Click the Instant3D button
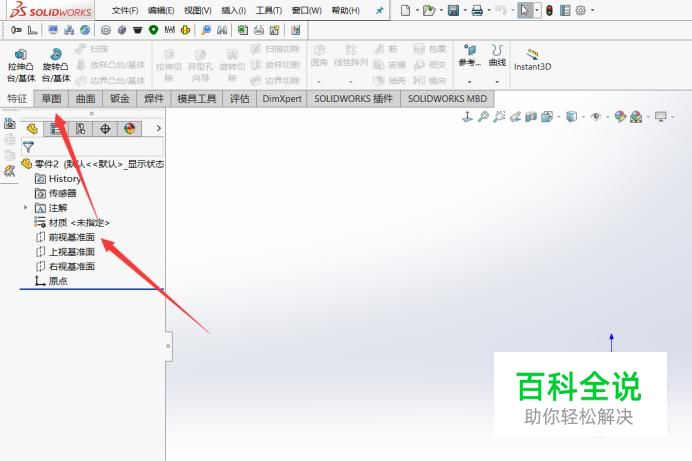Image resolution: width=692 pixels, height=461 pixels. pos(532,60)
